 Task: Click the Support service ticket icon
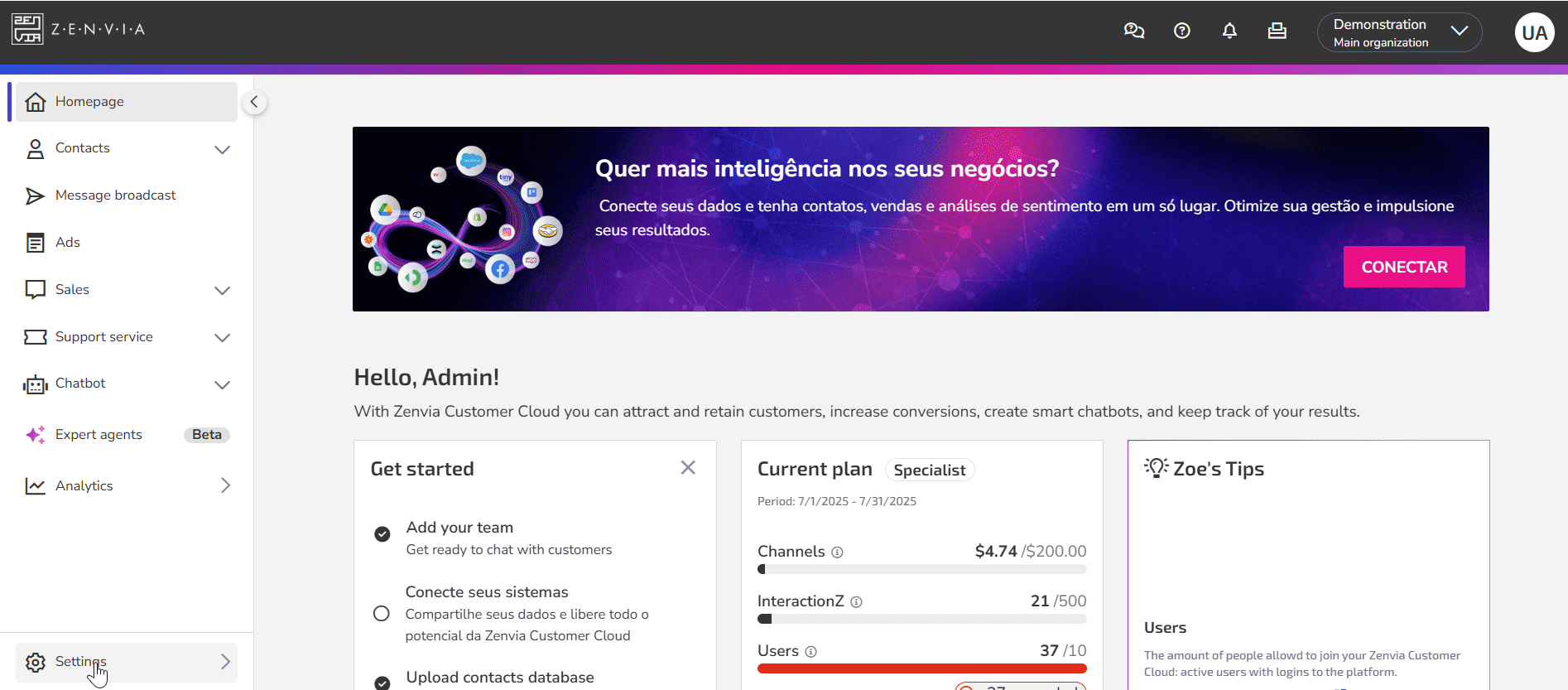[x=36, y=337]
